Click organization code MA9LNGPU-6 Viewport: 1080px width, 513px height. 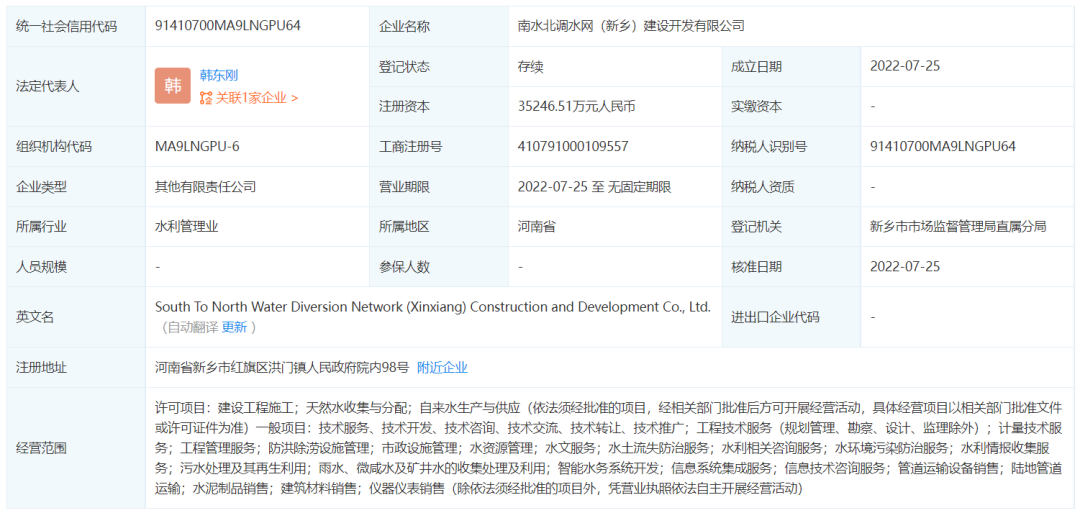click(x=197, y=146)
